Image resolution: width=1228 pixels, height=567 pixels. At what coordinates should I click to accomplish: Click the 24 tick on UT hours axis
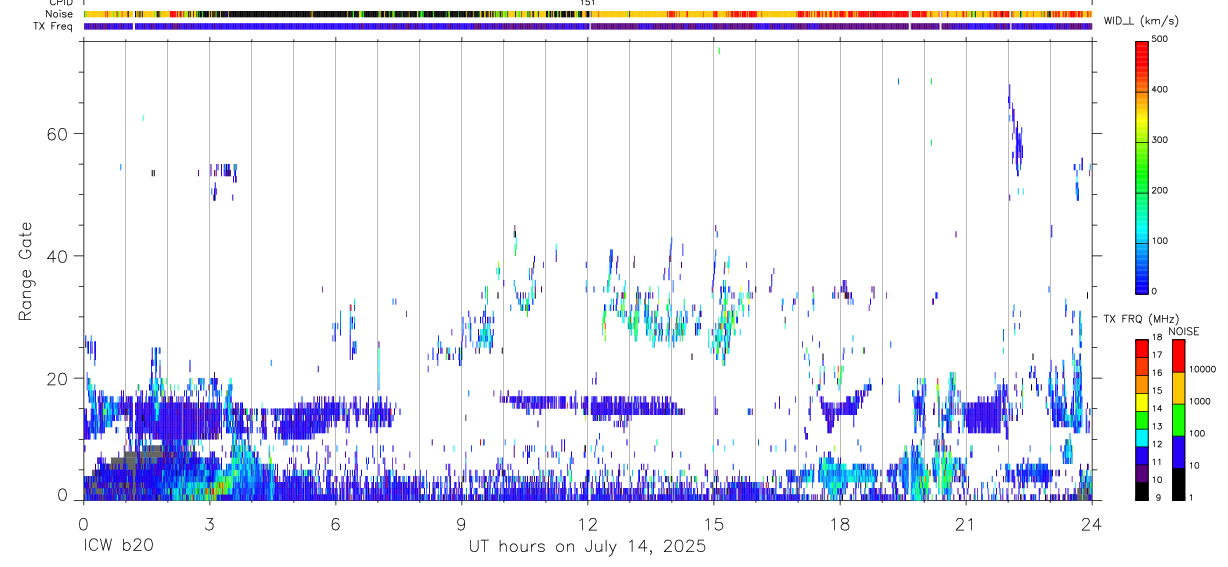tap(1092, 523)
